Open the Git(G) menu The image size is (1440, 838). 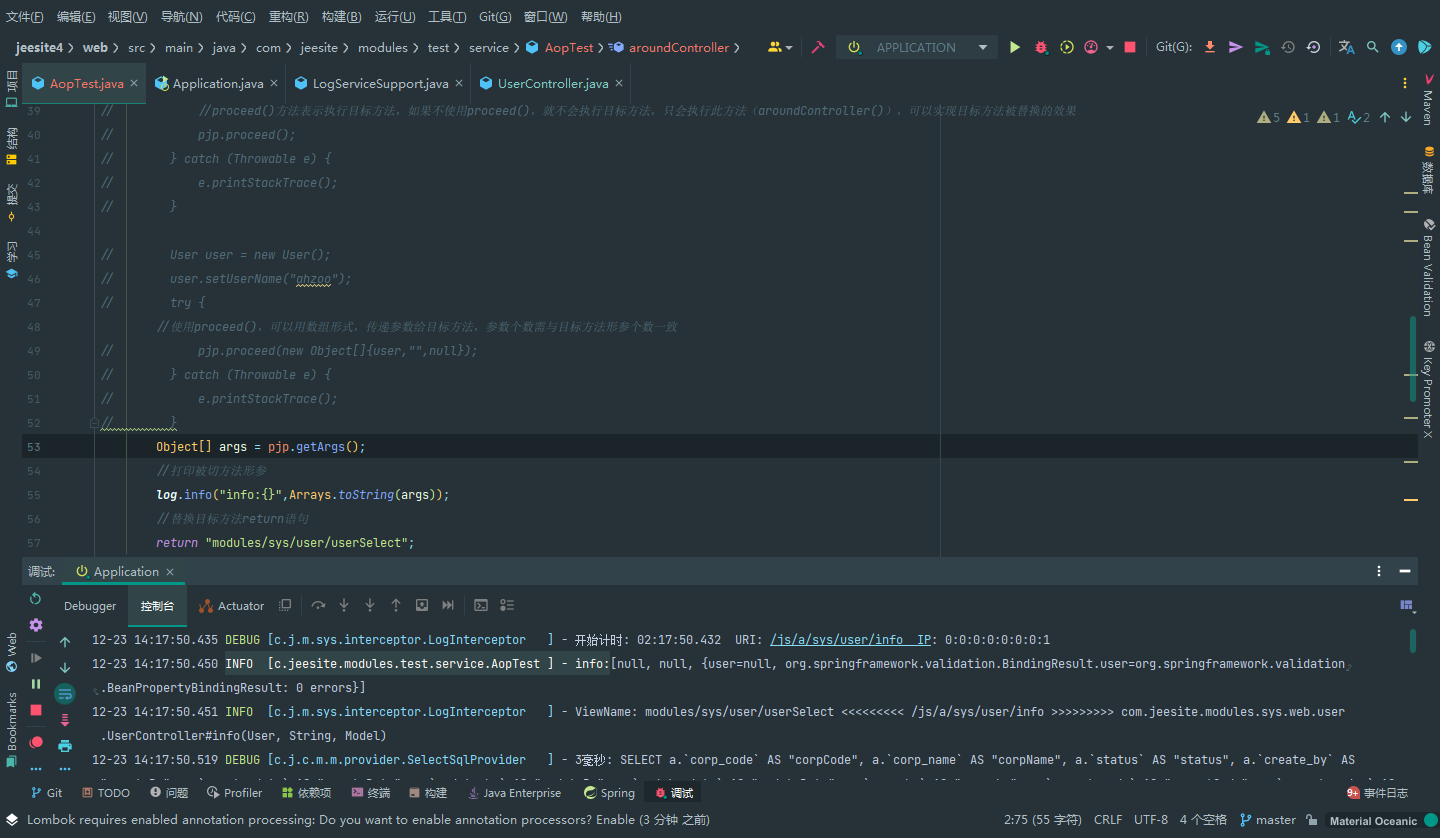coord(495,17)
